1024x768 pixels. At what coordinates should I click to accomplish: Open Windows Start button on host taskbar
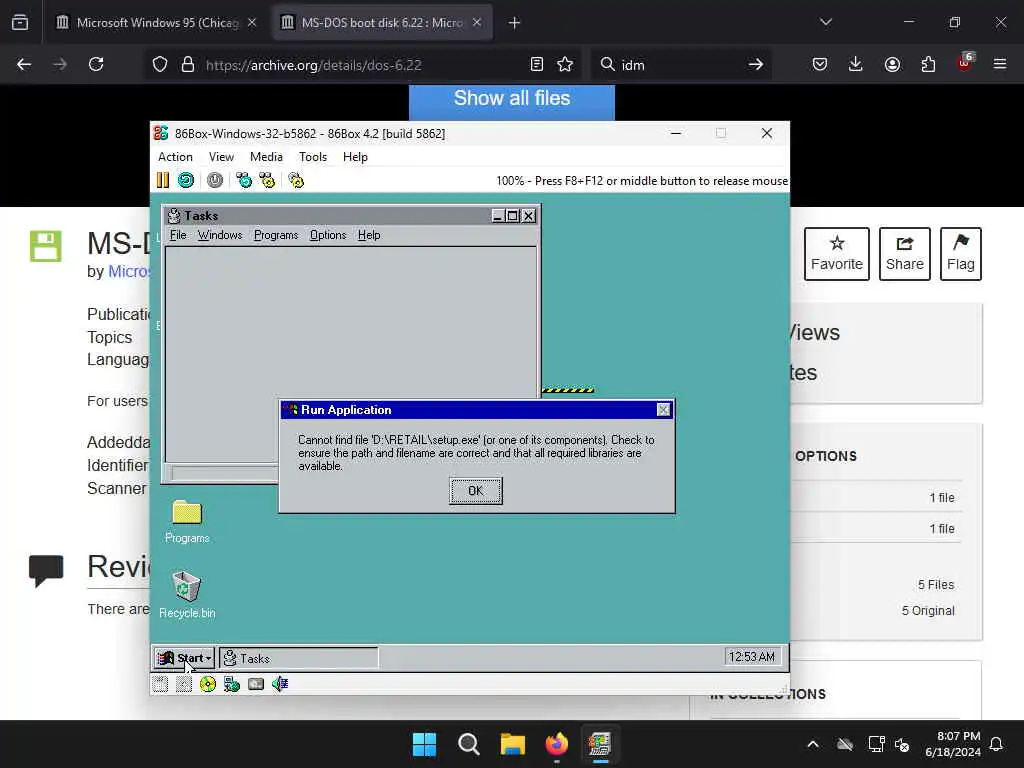pyautogui.click(x=424, y=744)
